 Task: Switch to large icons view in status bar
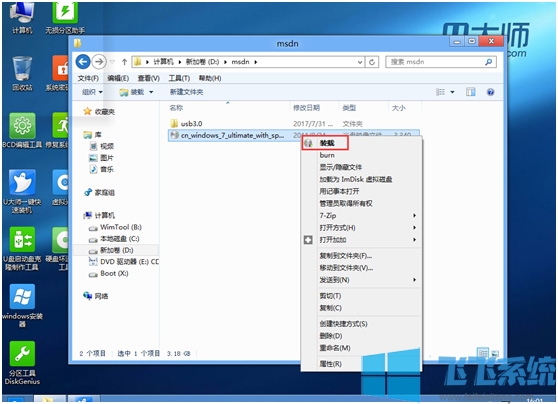click(x=495, y=353)
